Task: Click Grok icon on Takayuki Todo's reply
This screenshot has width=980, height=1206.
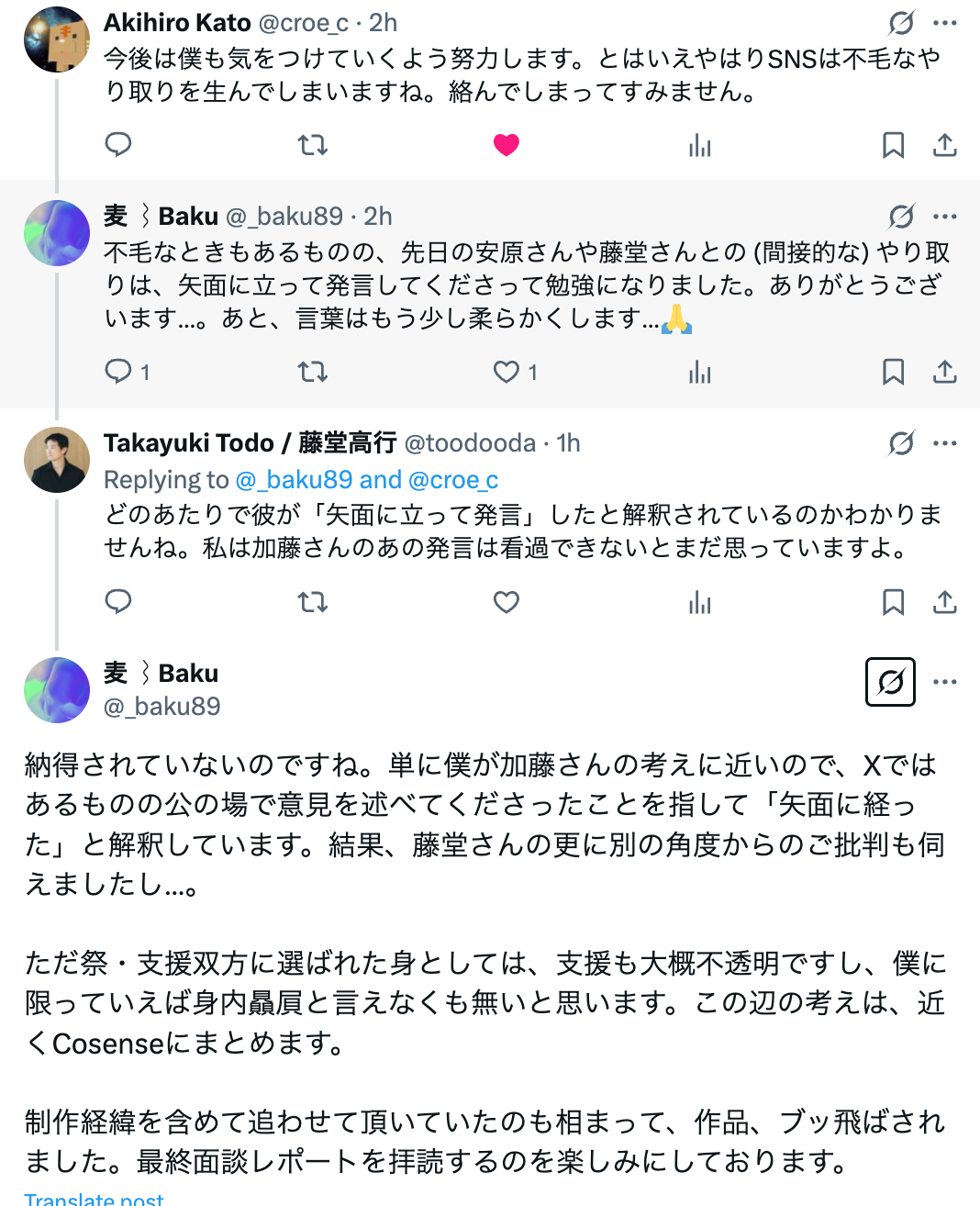Action: tap(901, 443)
